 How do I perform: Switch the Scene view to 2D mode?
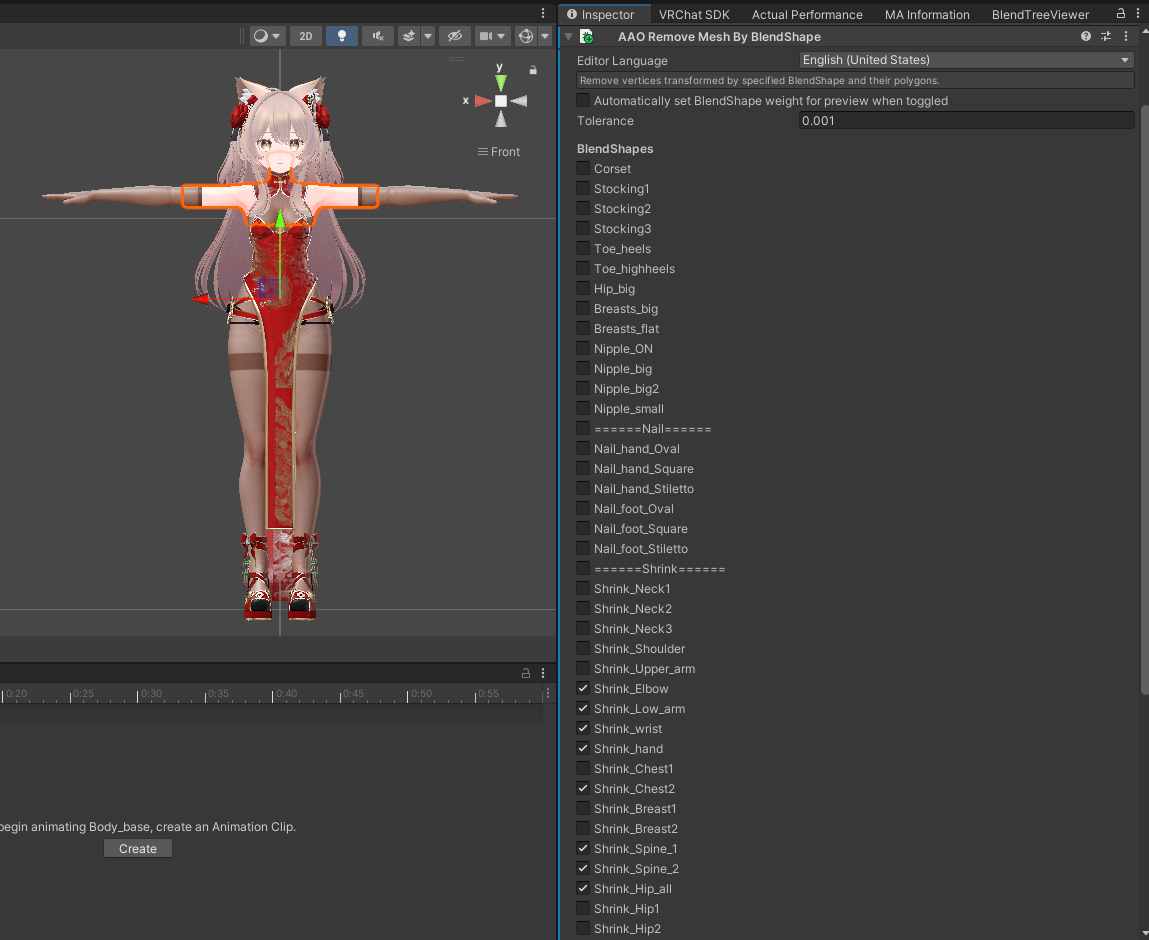pos(305,36)
